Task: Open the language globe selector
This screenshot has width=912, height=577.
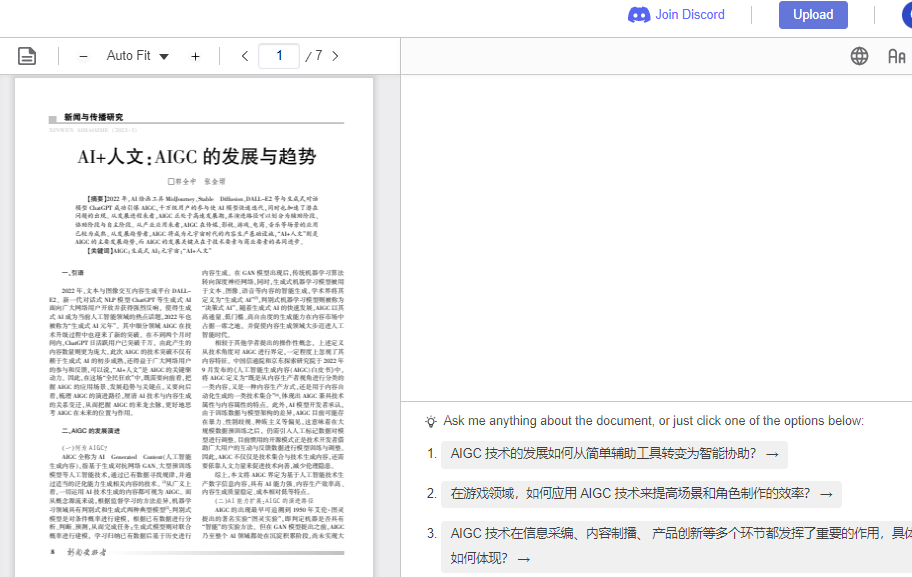Action: click(x=859, y=56)
